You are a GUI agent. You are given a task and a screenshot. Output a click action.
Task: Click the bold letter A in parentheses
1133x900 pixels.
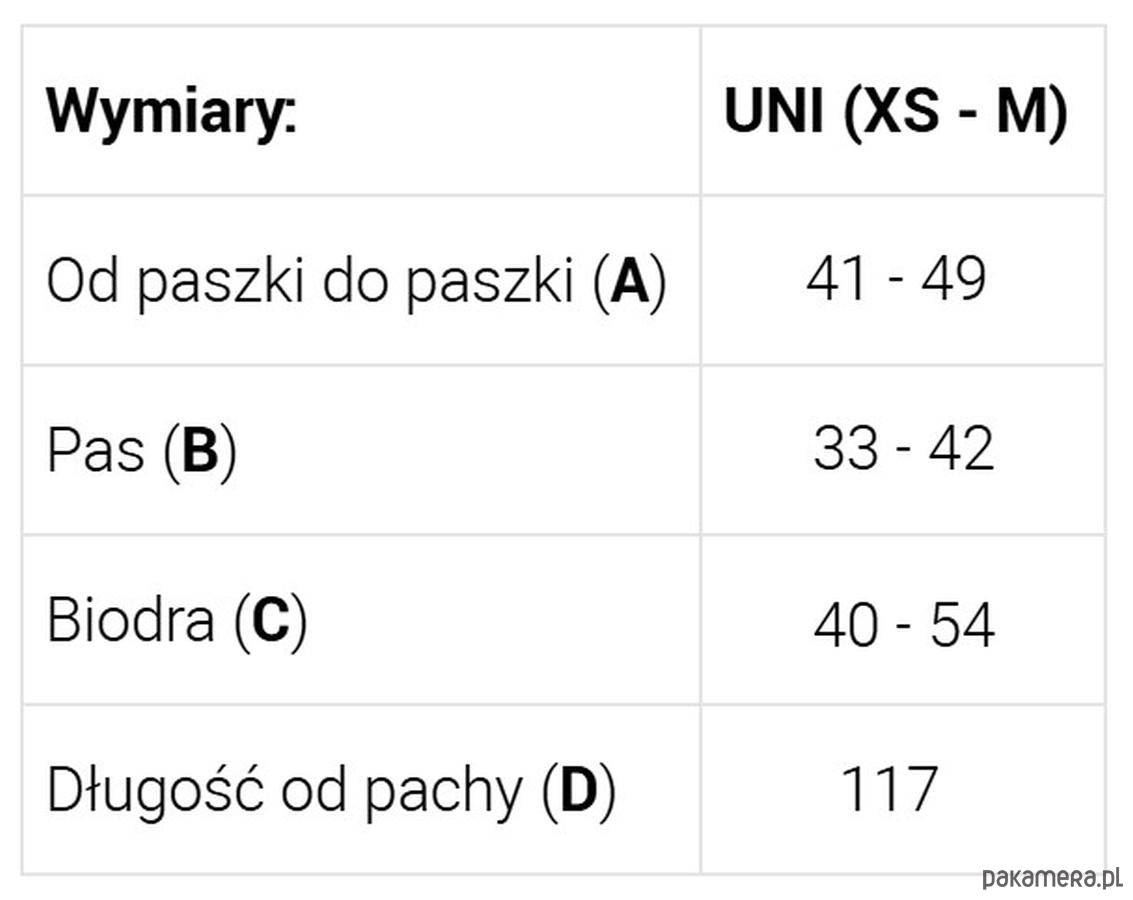(x=629, y=283)
